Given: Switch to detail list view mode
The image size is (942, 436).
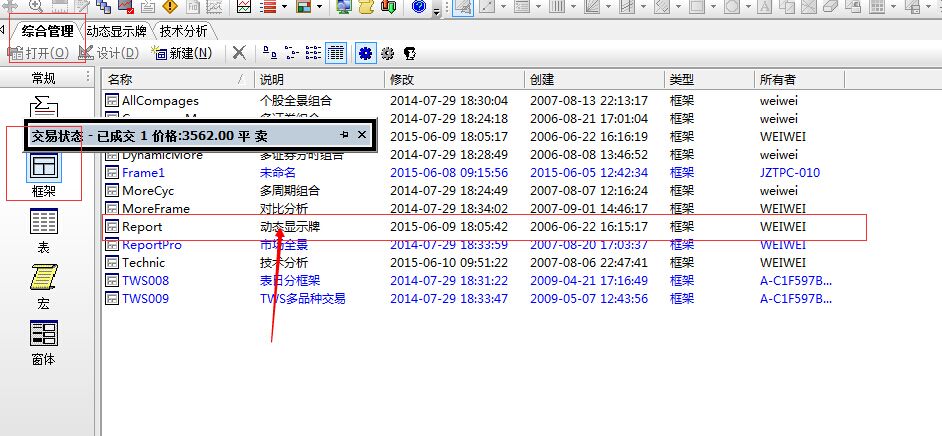Looking at the screenshot, I should 335,53.
